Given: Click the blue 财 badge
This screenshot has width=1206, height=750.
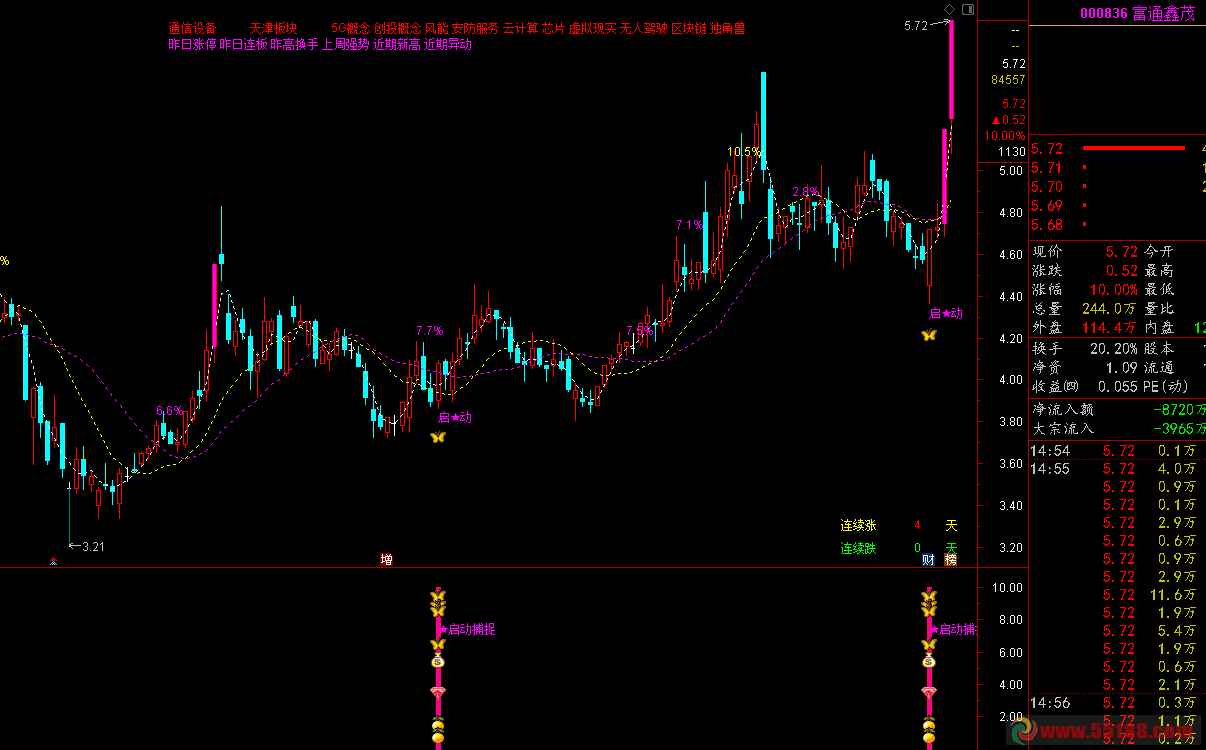Looking at the screenshot, I should point(928,560).
